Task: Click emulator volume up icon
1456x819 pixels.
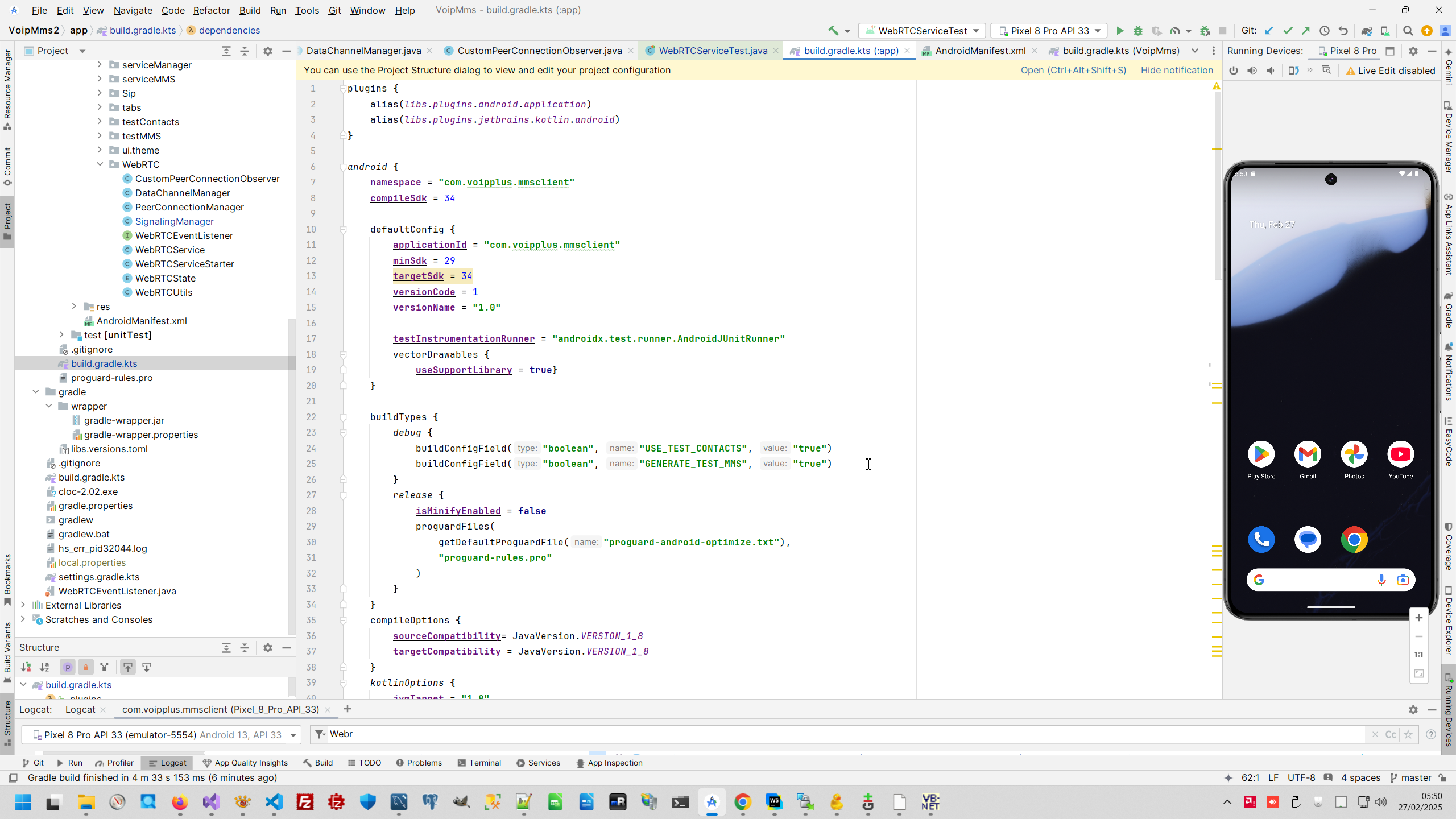Action: [x=1252, y=71]
